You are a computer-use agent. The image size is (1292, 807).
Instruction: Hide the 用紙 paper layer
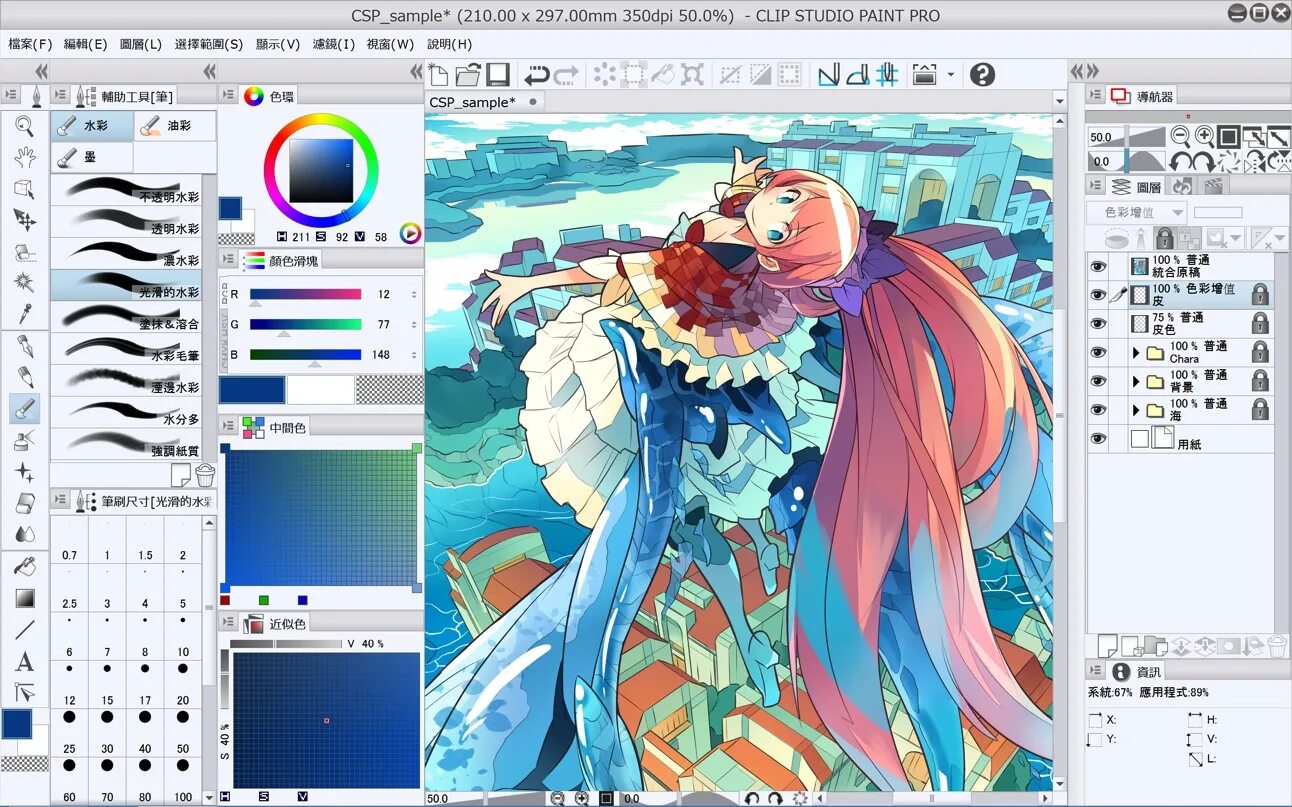[x=1098, y=438]
